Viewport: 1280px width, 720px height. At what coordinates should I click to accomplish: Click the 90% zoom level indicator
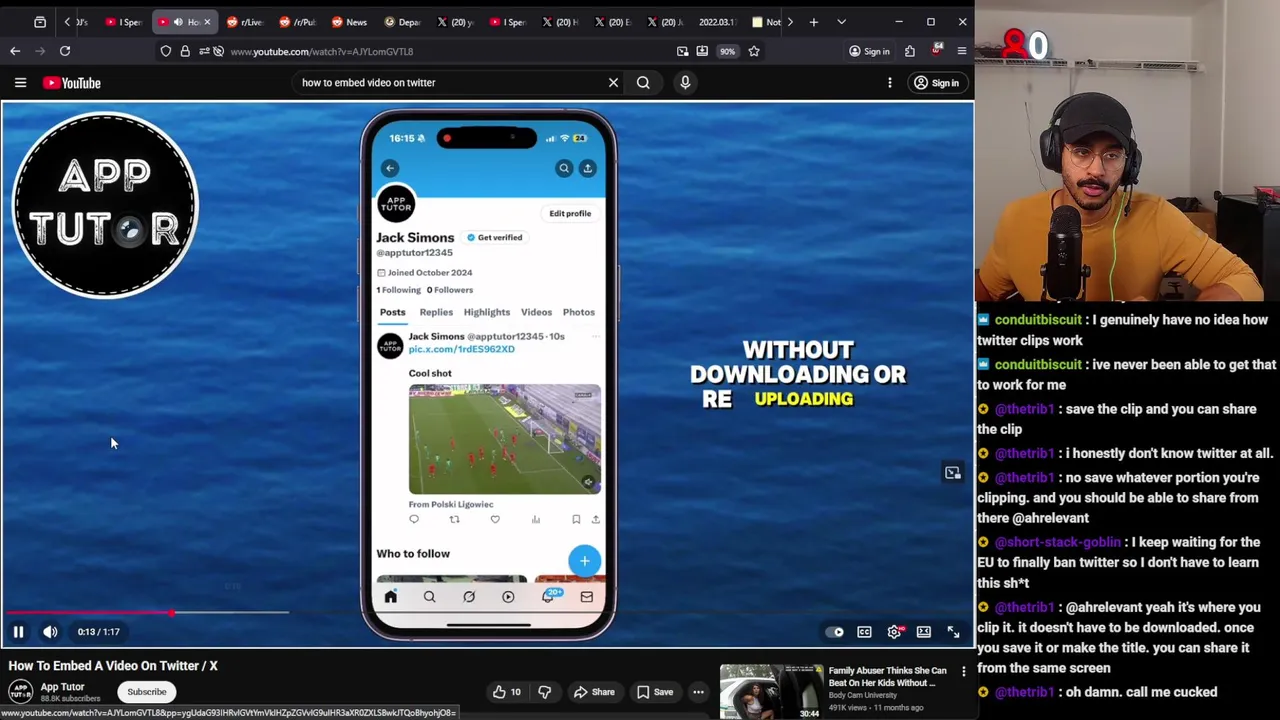pyautogui.click(x=728, y=51)
